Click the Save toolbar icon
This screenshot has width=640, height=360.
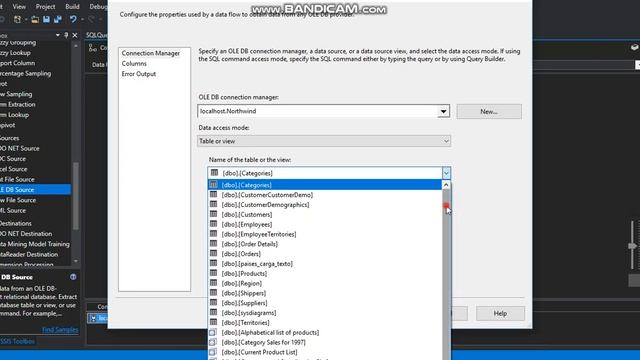(x=46, y=19)
